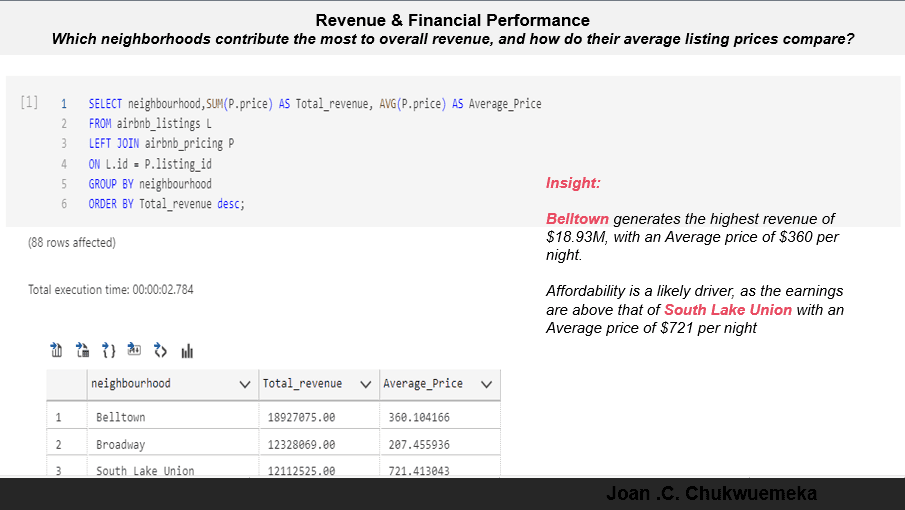
Task: Click the Save as Excel icon
Action: [82, 350]
